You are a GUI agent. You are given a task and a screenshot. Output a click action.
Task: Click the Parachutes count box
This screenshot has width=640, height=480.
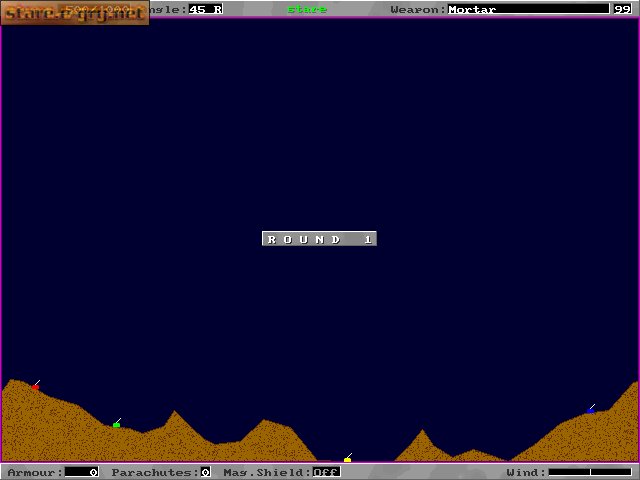206,472
